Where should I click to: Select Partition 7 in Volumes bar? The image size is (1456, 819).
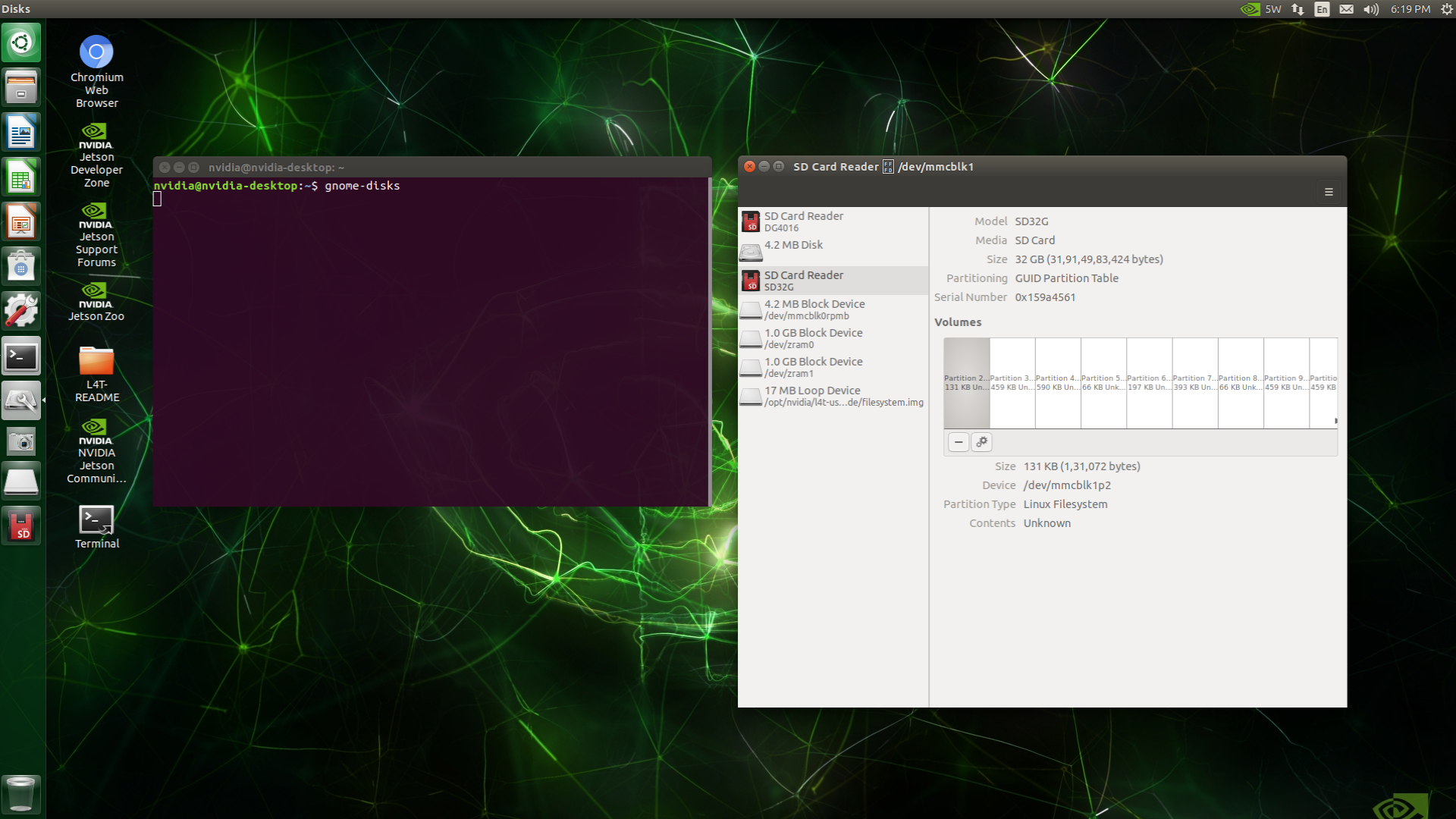point(1194,383)
